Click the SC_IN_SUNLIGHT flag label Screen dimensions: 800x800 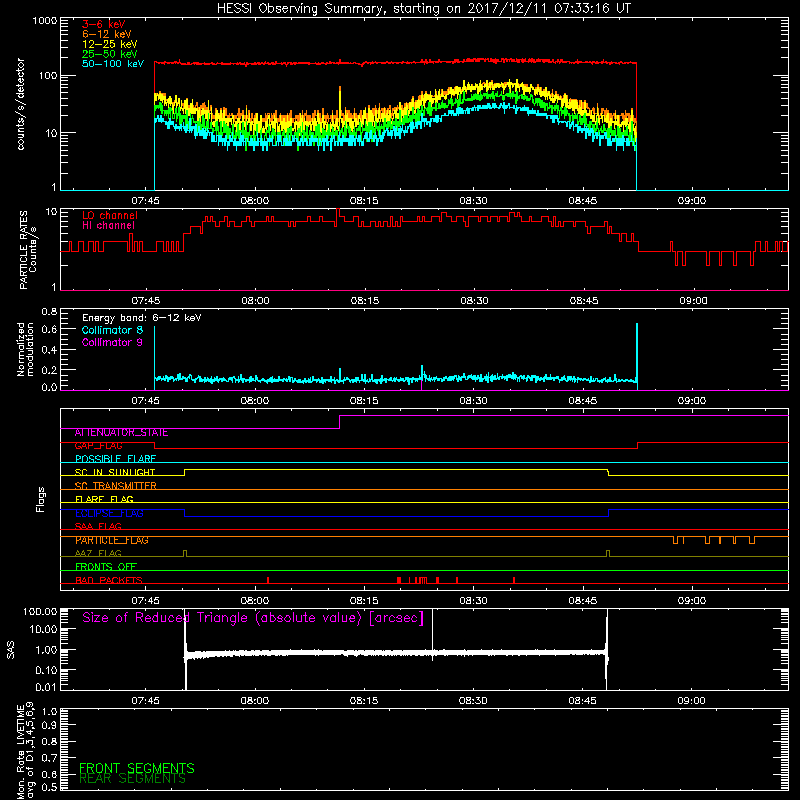coord(115,472)
